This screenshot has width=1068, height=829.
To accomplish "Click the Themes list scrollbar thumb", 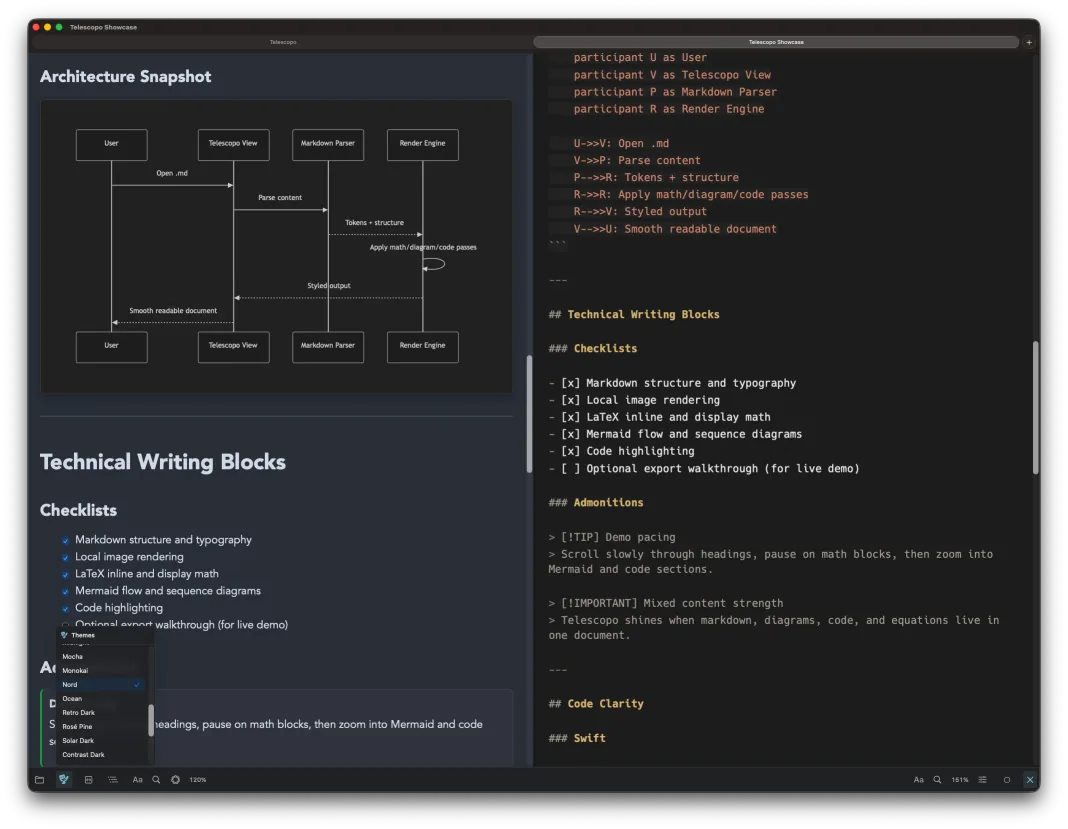I will point(151,720).
